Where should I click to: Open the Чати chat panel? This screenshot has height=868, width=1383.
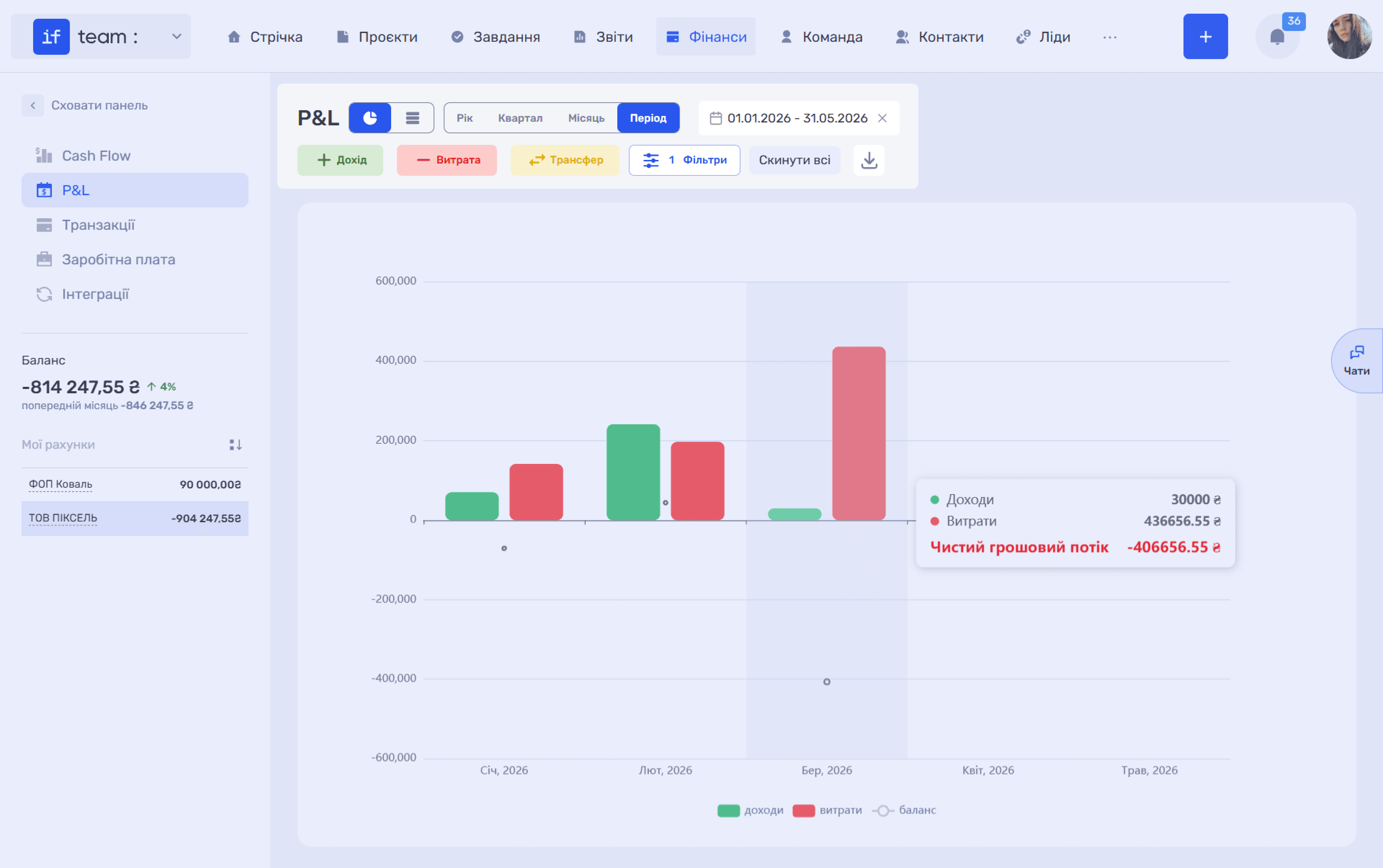pyautogui.click(x=1357, y=361)
